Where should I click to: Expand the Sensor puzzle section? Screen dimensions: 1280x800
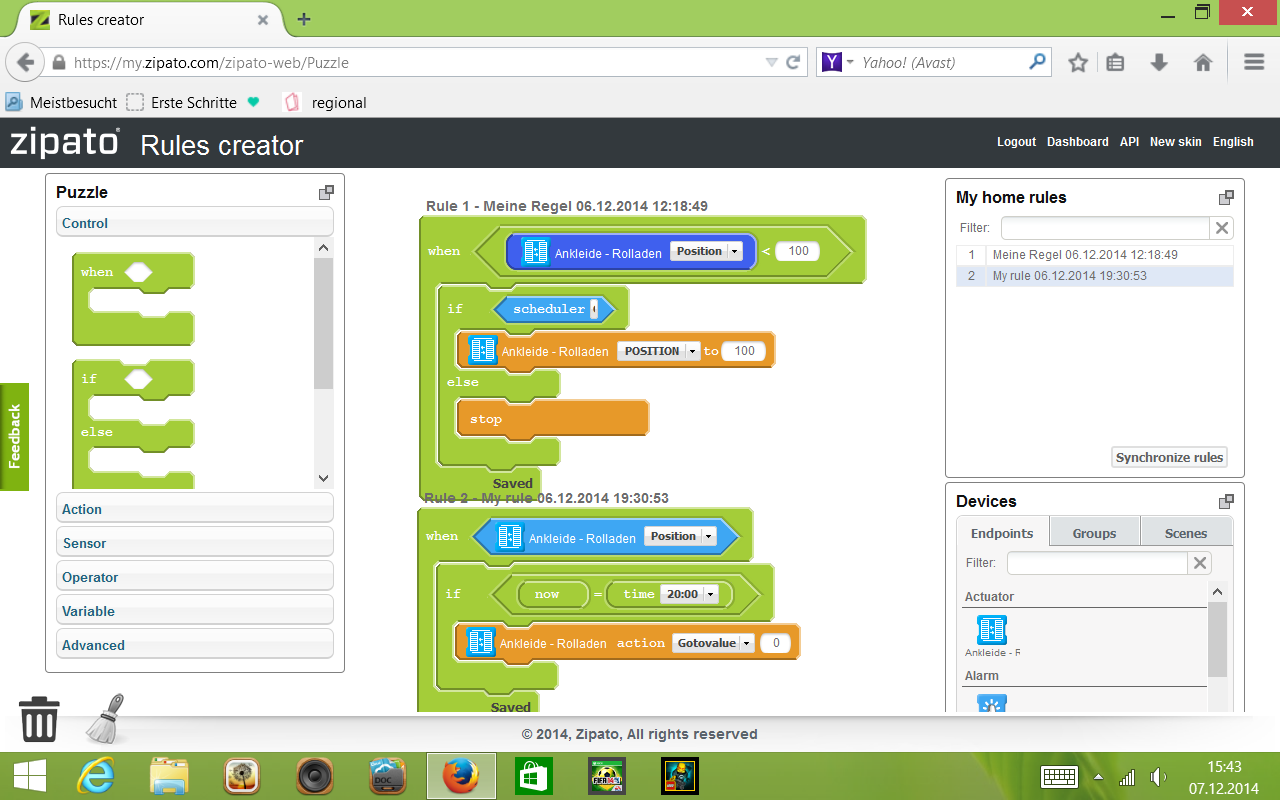pos(194,543)
